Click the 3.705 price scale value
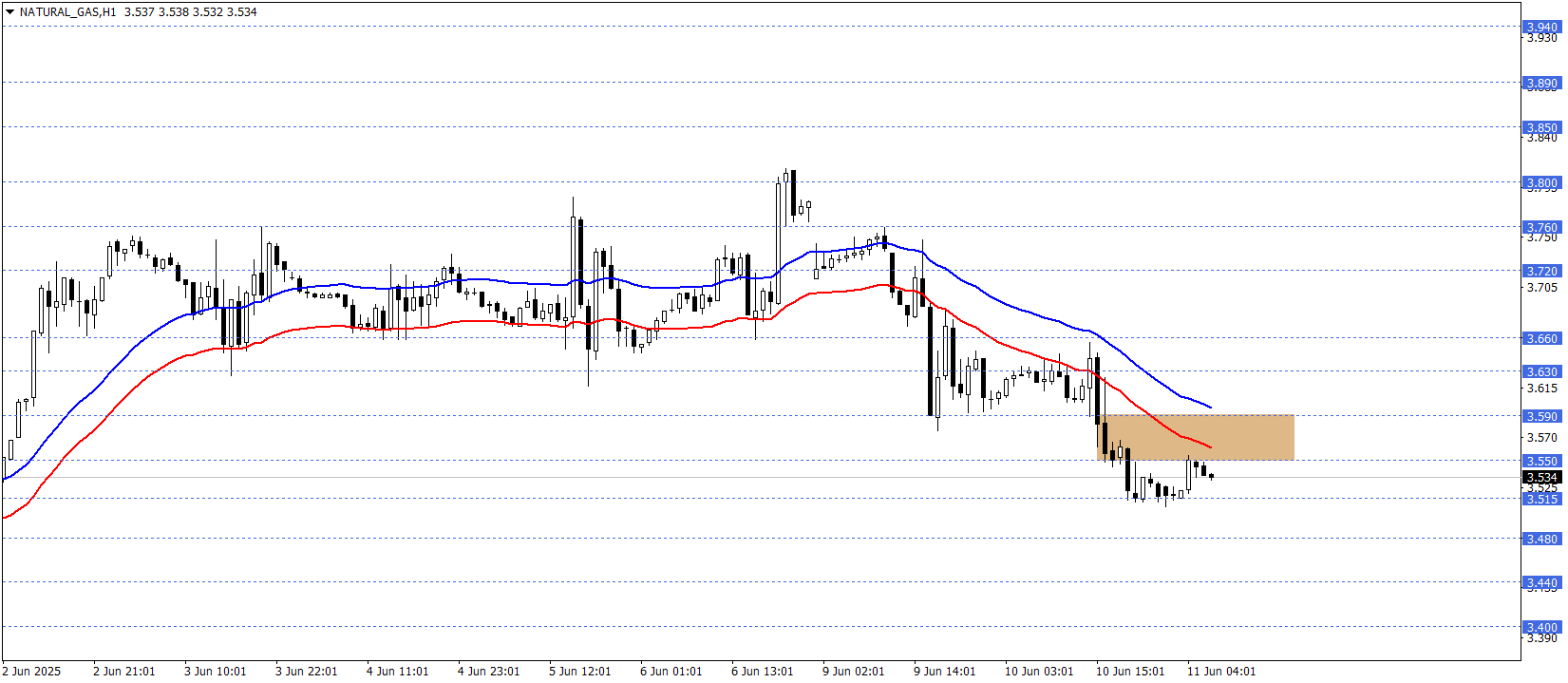1568x683 pixels. pyautogui.click(x=1542, y=288)
